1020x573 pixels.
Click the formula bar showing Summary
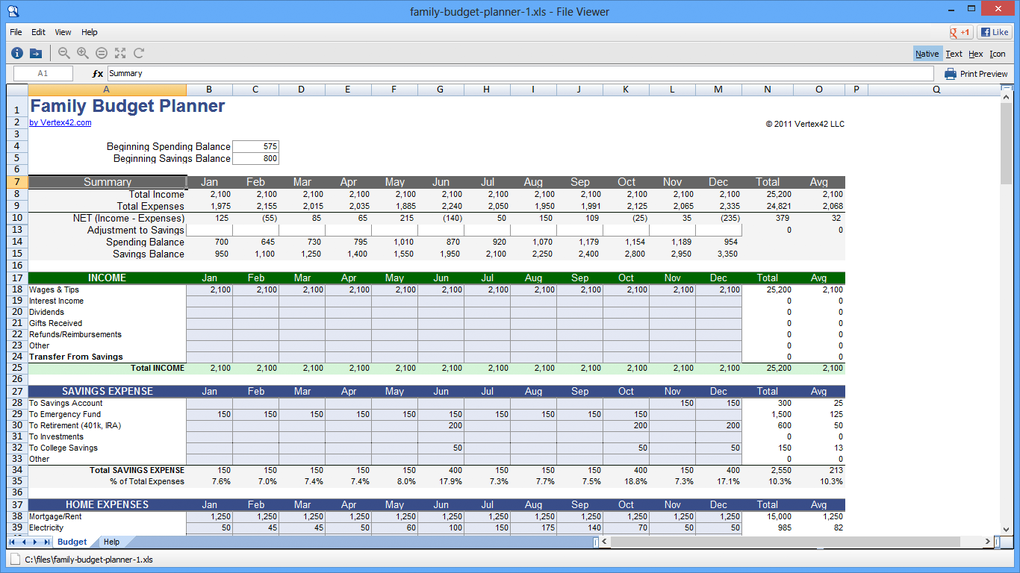(x=520, y=73)
